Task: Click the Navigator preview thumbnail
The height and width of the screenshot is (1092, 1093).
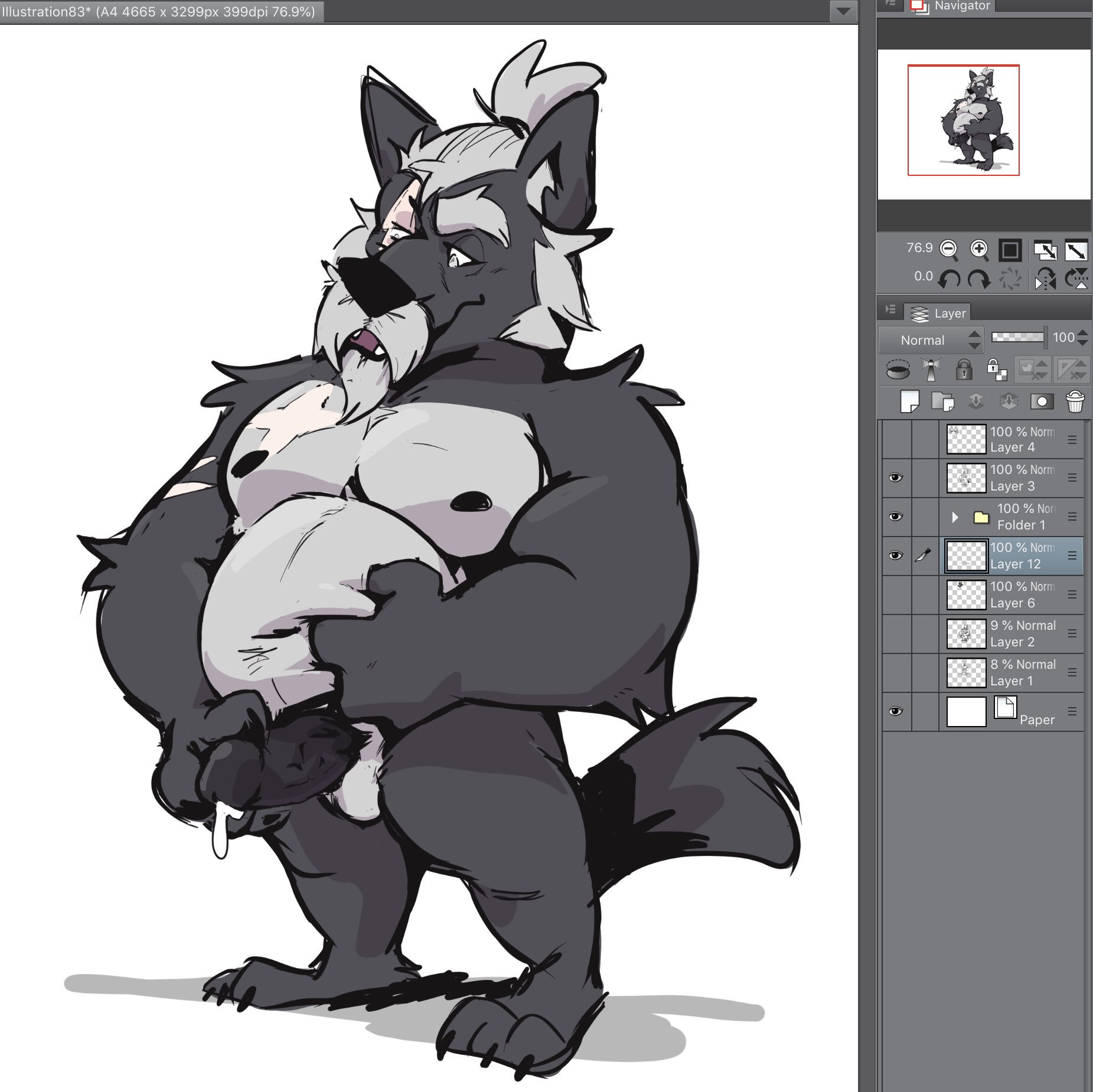Action: click(x=963, y=120)
